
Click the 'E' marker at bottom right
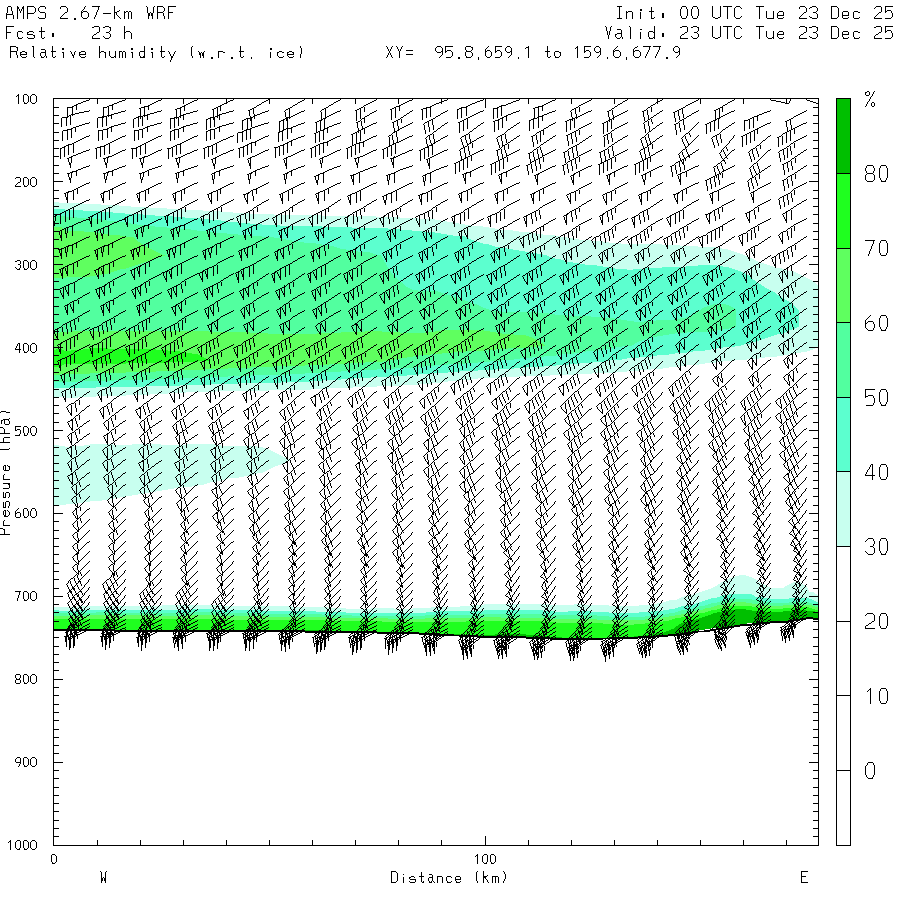tap(803, 878)
